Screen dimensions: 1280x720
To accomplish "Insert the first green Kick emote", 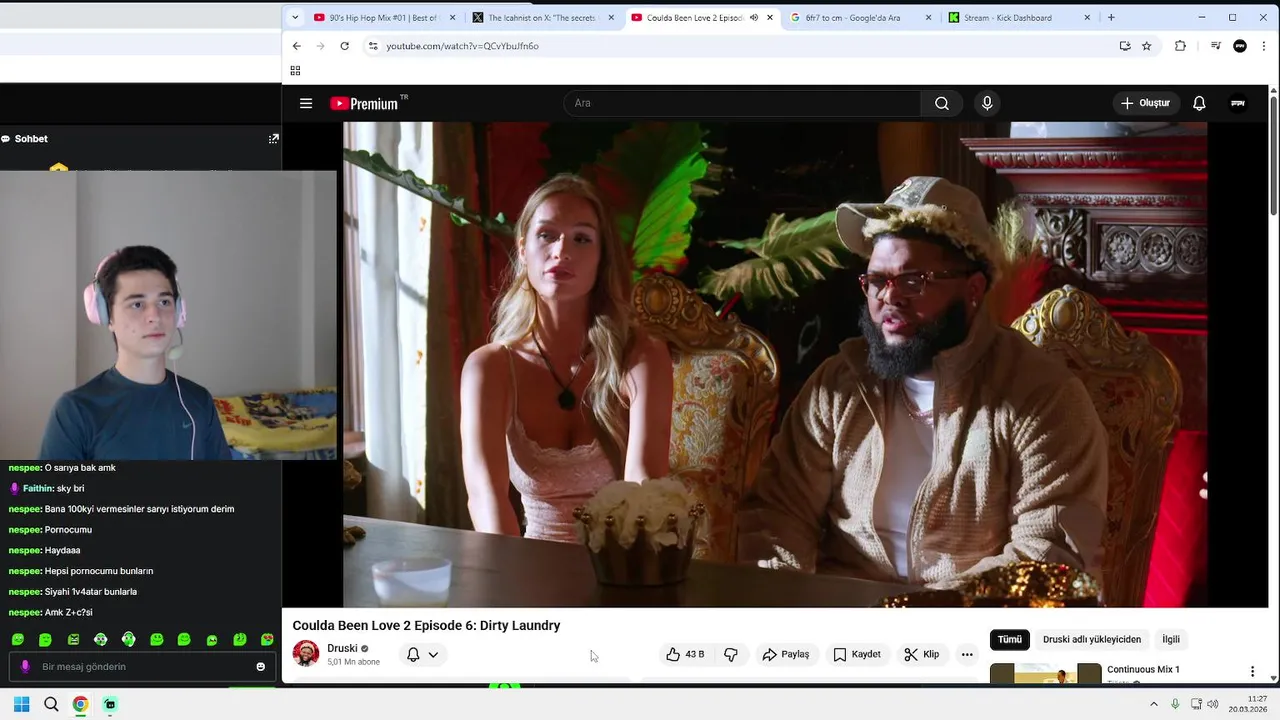I will coord(18,639).
